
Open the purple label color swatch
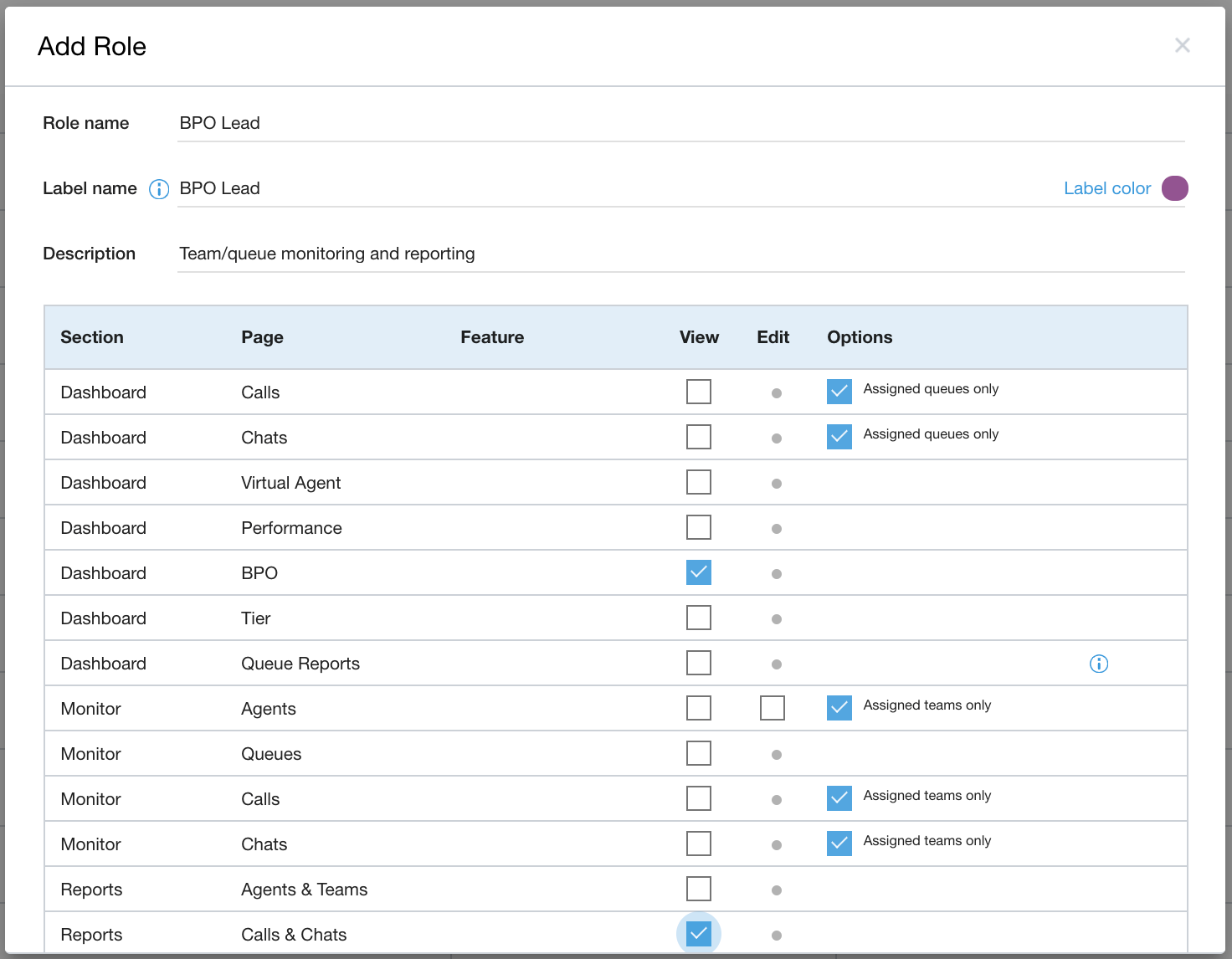1175,188
